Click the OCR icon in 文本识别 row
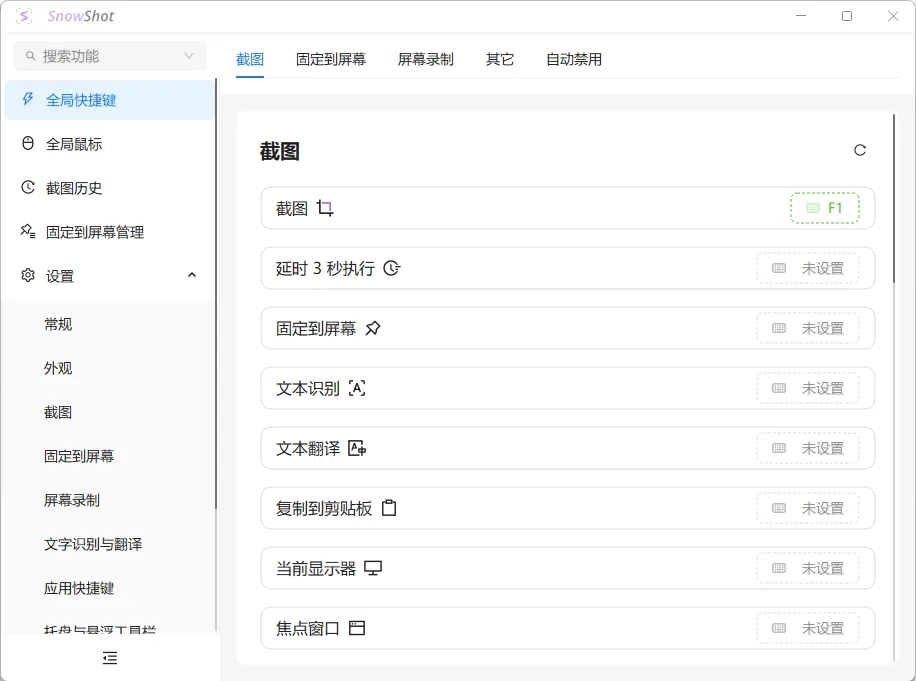 point(357,388)
